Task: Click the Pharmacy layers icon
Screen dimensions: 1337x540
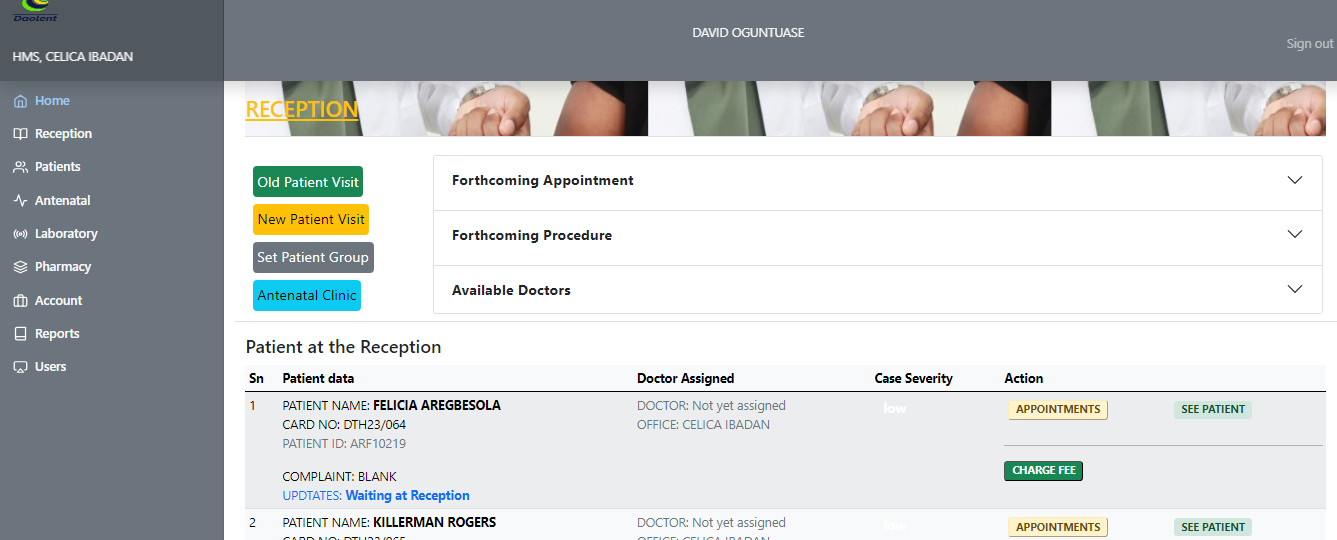Action: click(20, 267)
